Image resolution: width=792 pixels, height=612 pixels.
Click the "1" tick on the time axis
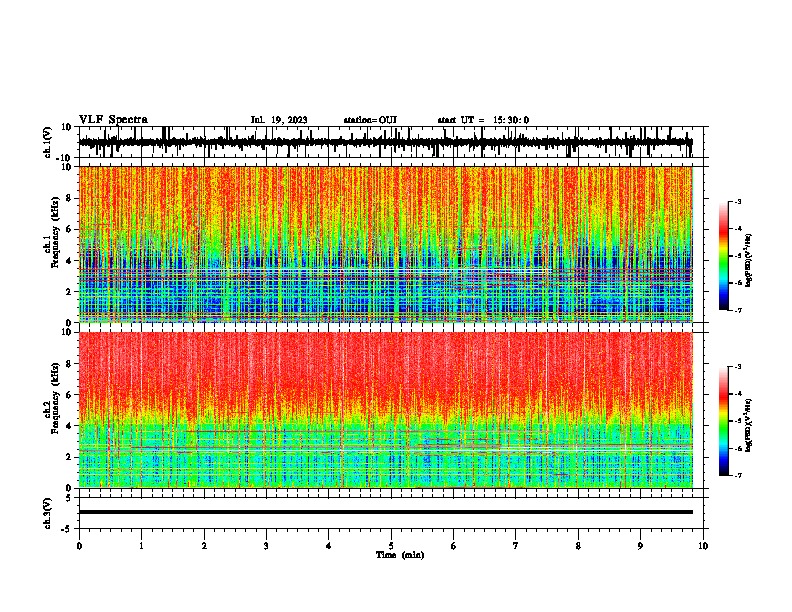[x=141, y=546]
